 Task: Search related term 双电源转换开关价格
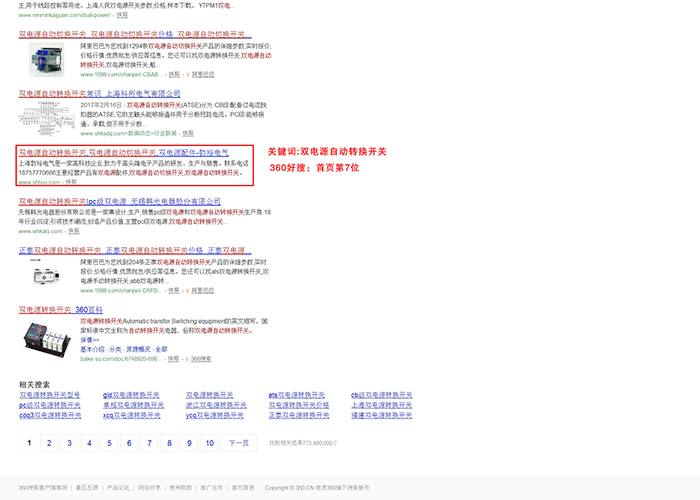pyautogui.click(x=299, y=405)
